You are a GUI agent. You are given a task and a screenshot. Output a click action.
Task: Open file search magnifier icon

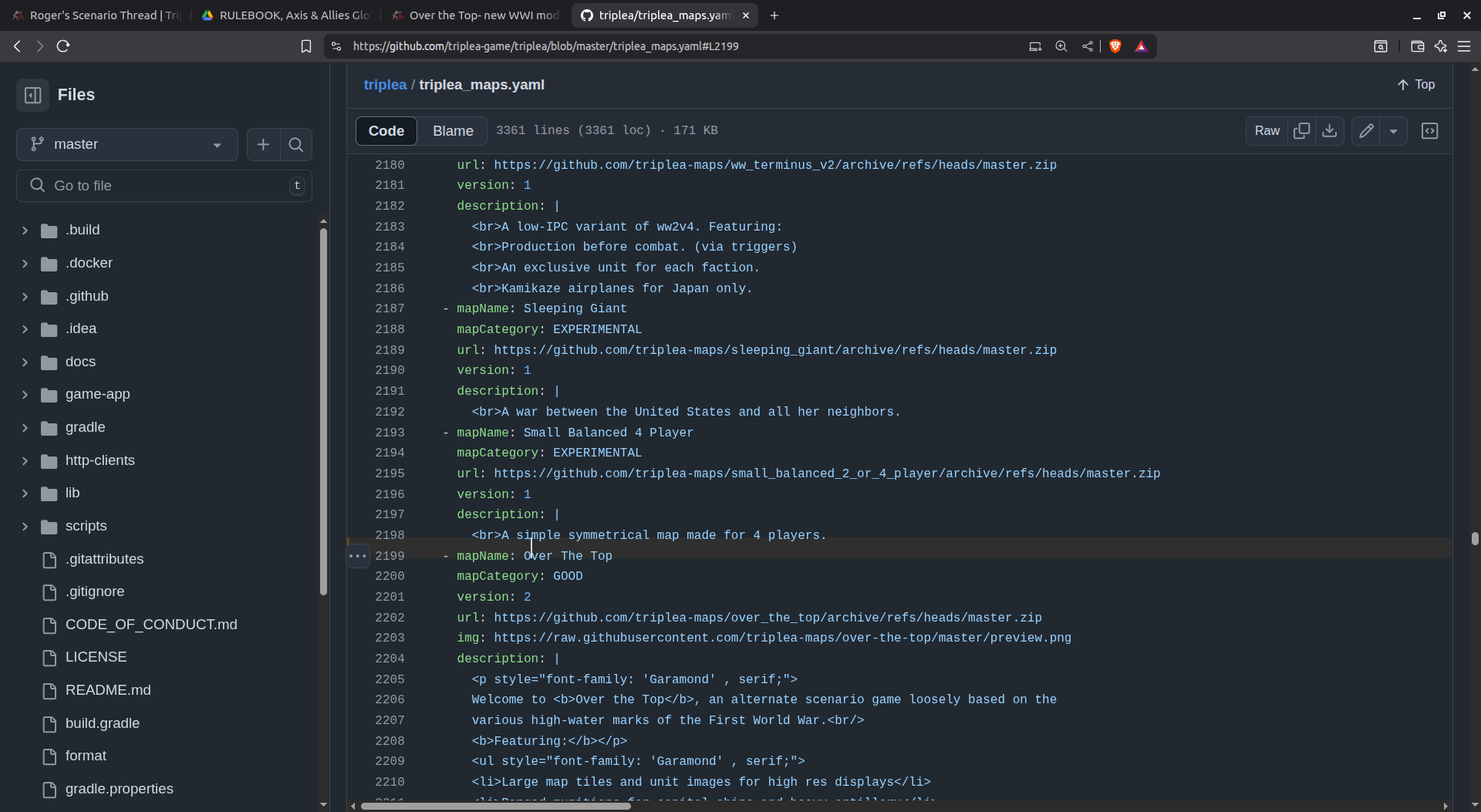295,144
